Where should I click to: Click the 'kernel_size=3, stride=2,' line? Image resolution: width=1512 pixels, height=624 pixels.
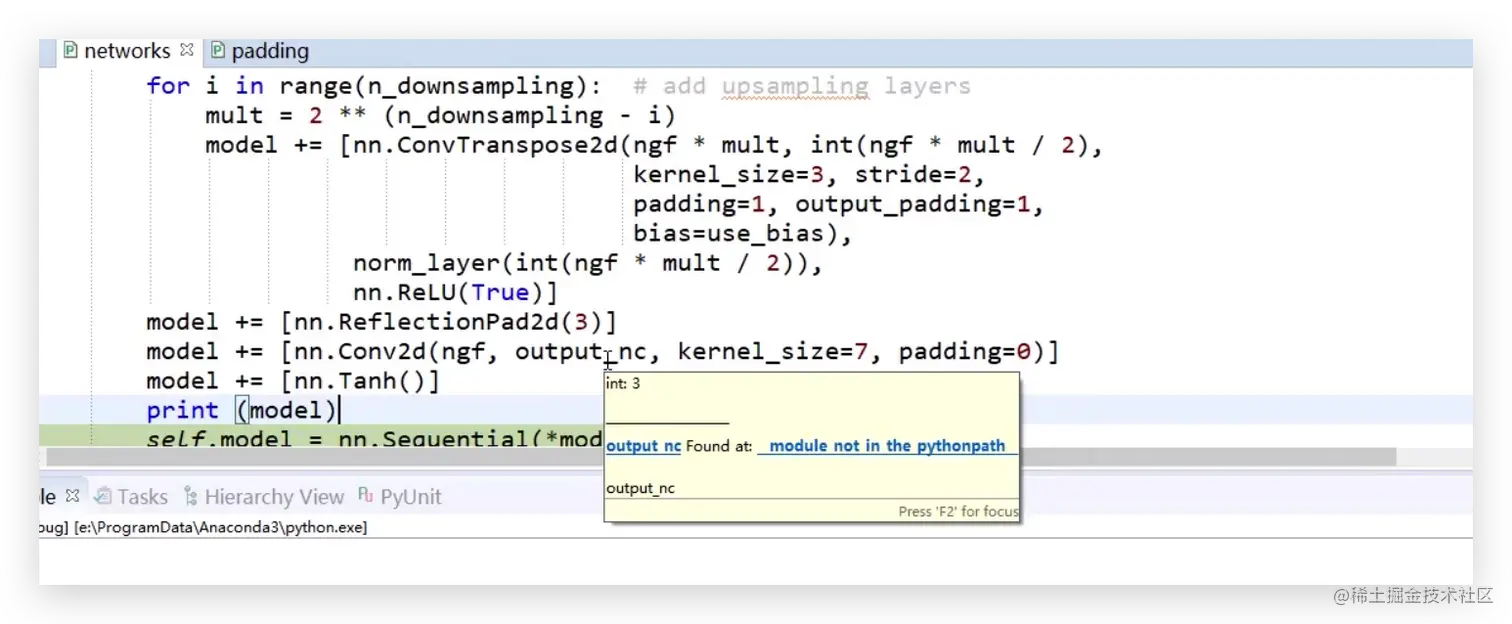(x=809, y=175)
